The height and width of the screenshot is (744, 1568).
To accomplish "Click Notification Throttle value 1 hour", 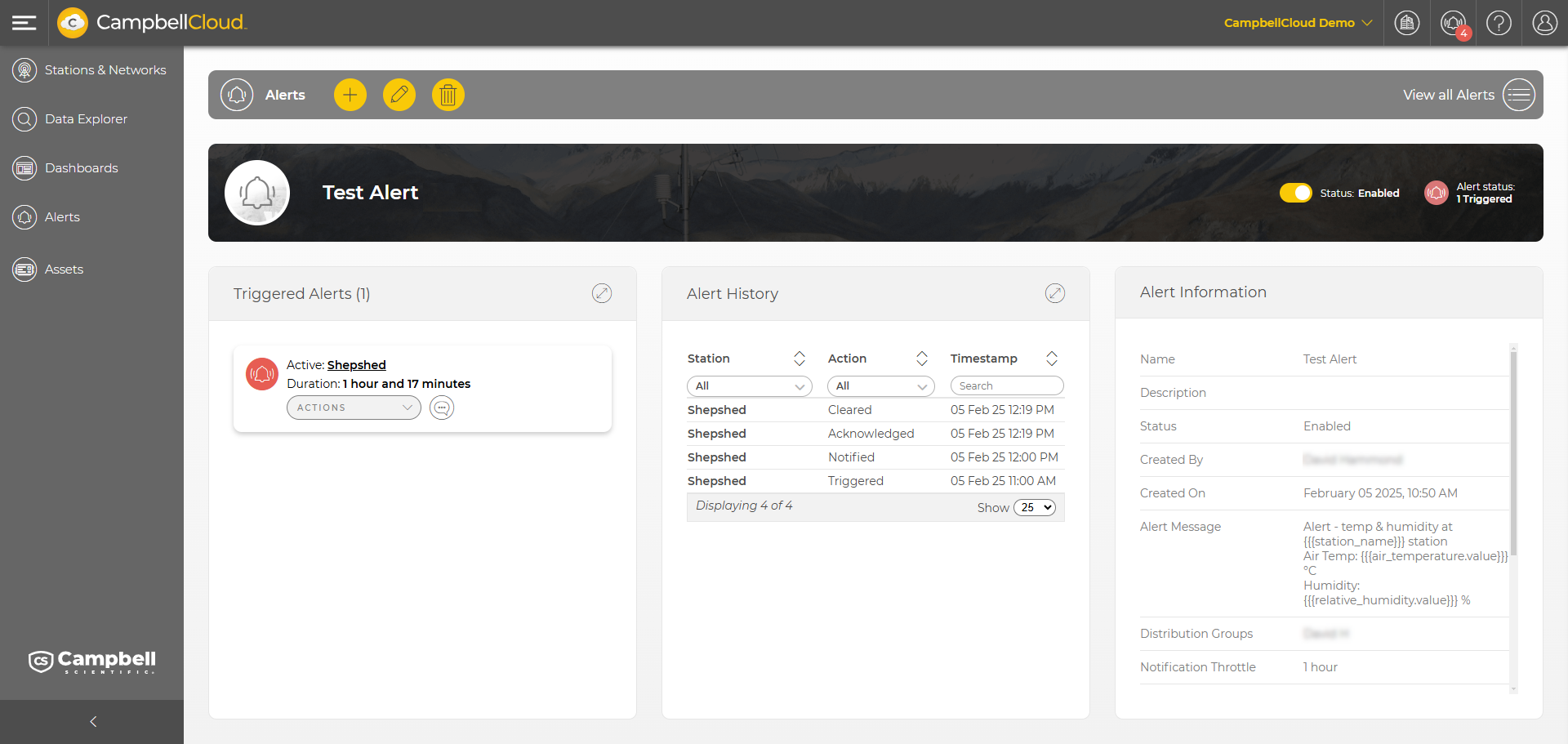I will (x=1321, y=667).
